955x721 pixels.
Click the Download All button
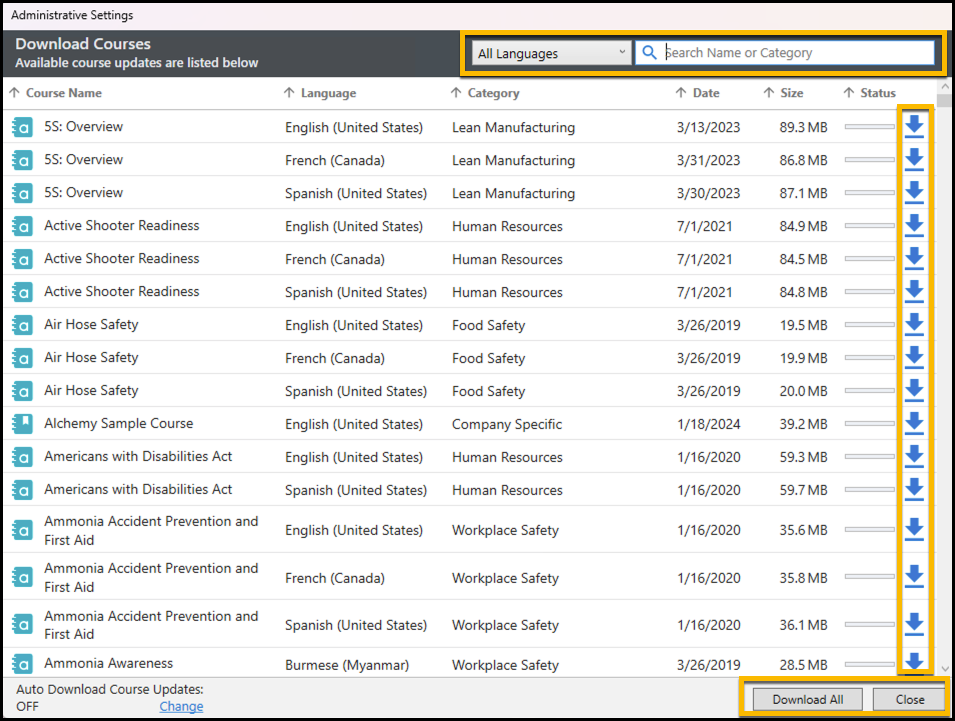pyautogui.click(x=806, y=698)
